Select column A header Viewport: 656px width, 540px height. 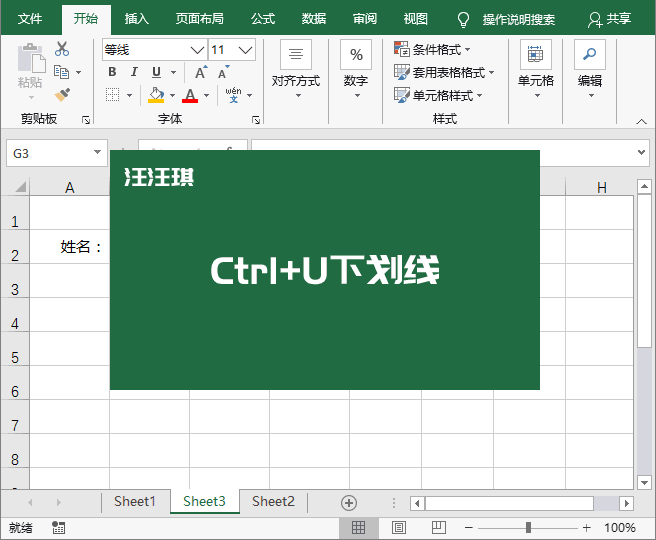[69, 187]
